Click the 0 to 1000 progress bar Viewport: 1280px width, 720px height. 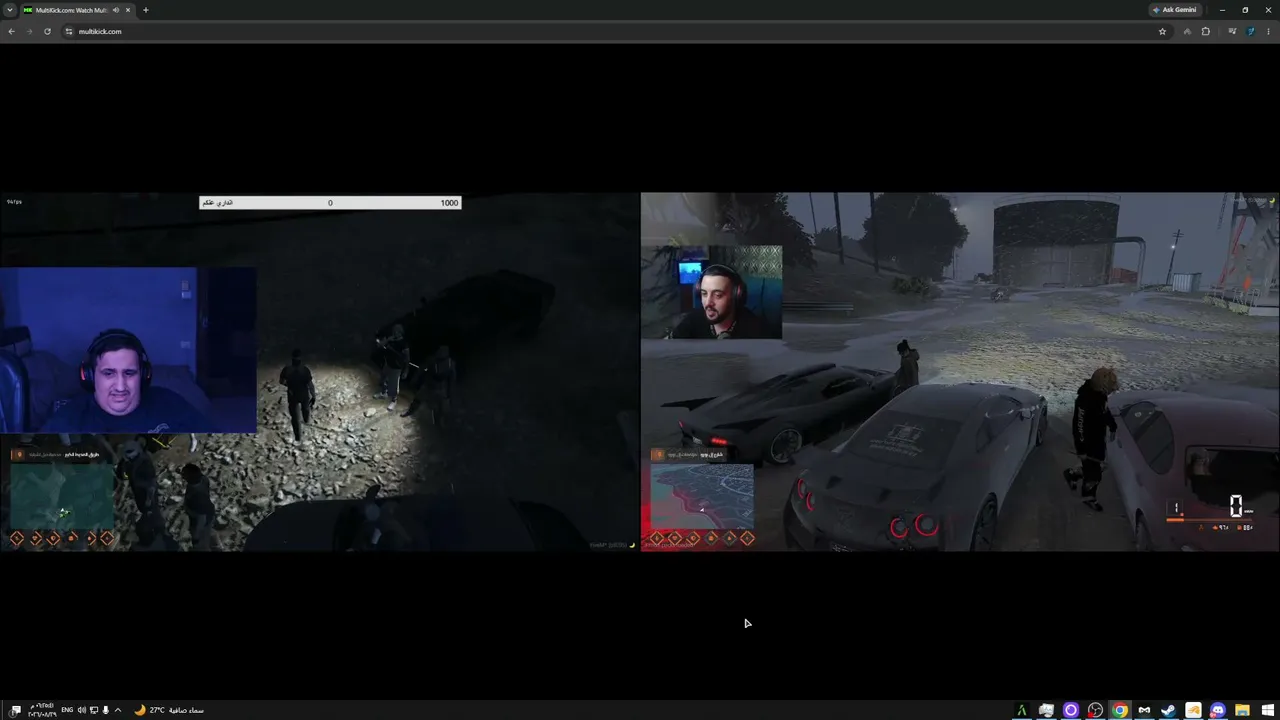click(x=330, y=203)
